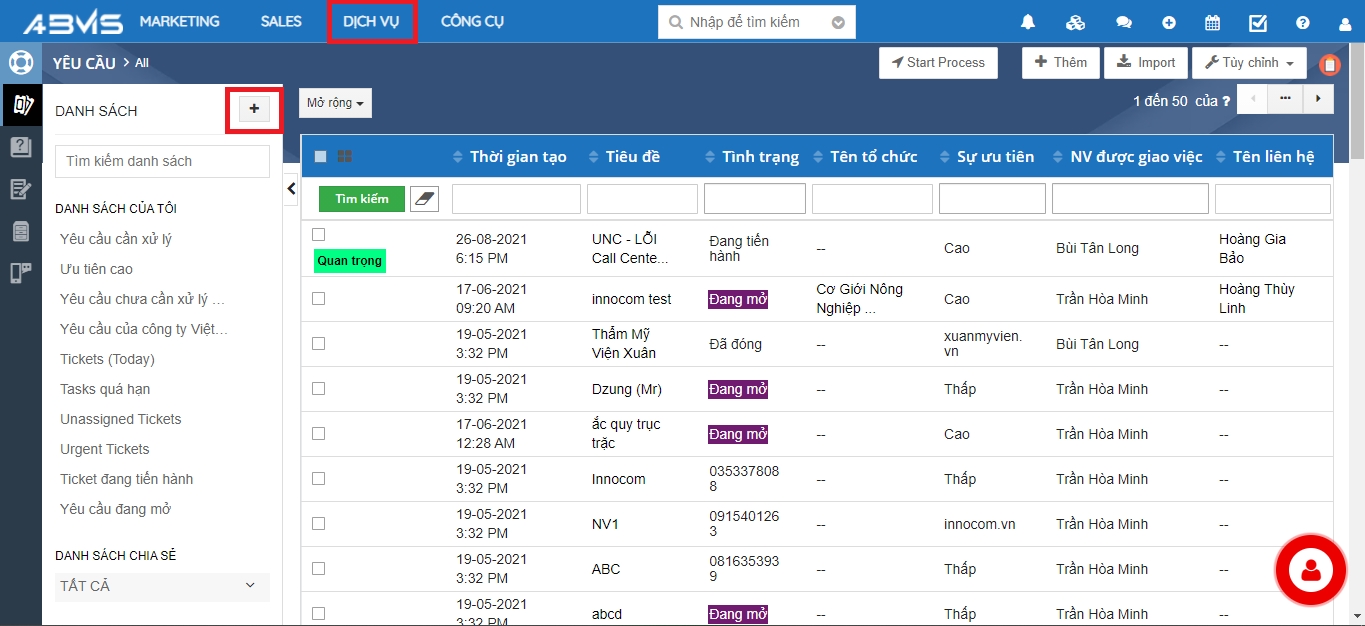Switch to the MARKETING menu
Image resolution: width=1365 pixels, height=626 pixels.
point(179,22)
